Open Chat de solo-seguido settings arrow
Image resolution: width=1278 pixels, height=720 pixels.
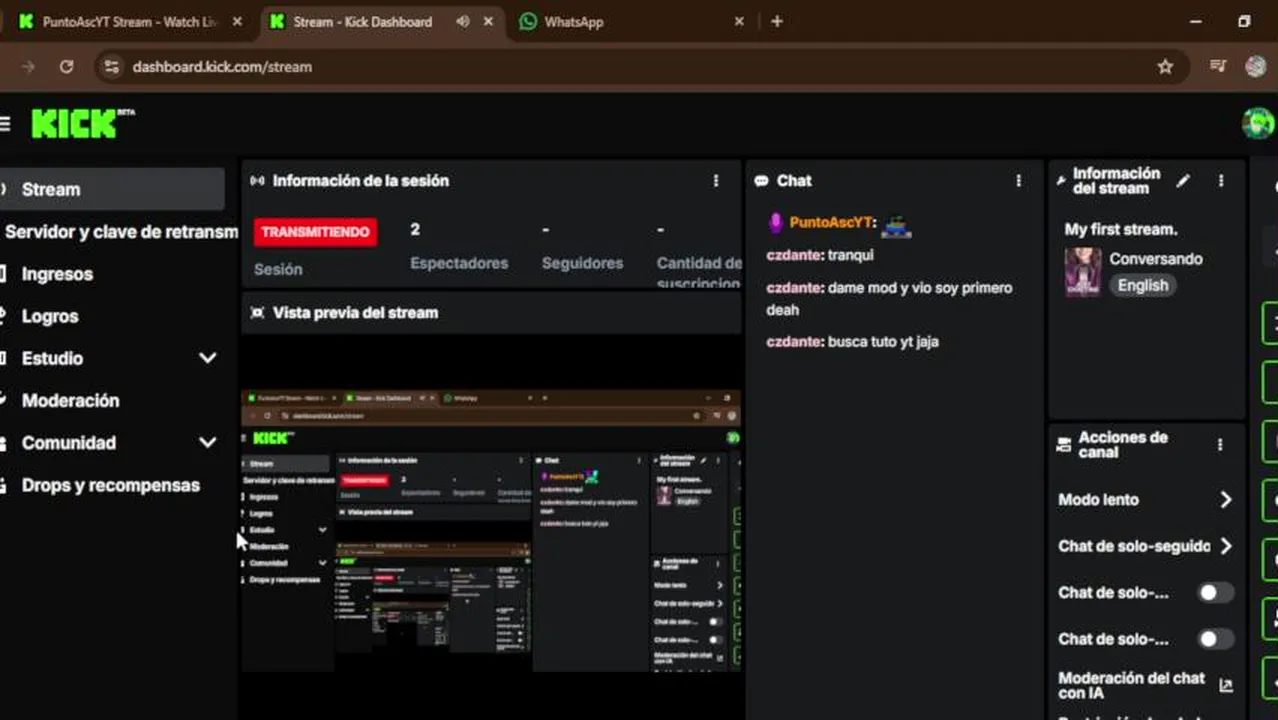[x=1226, y=546]
